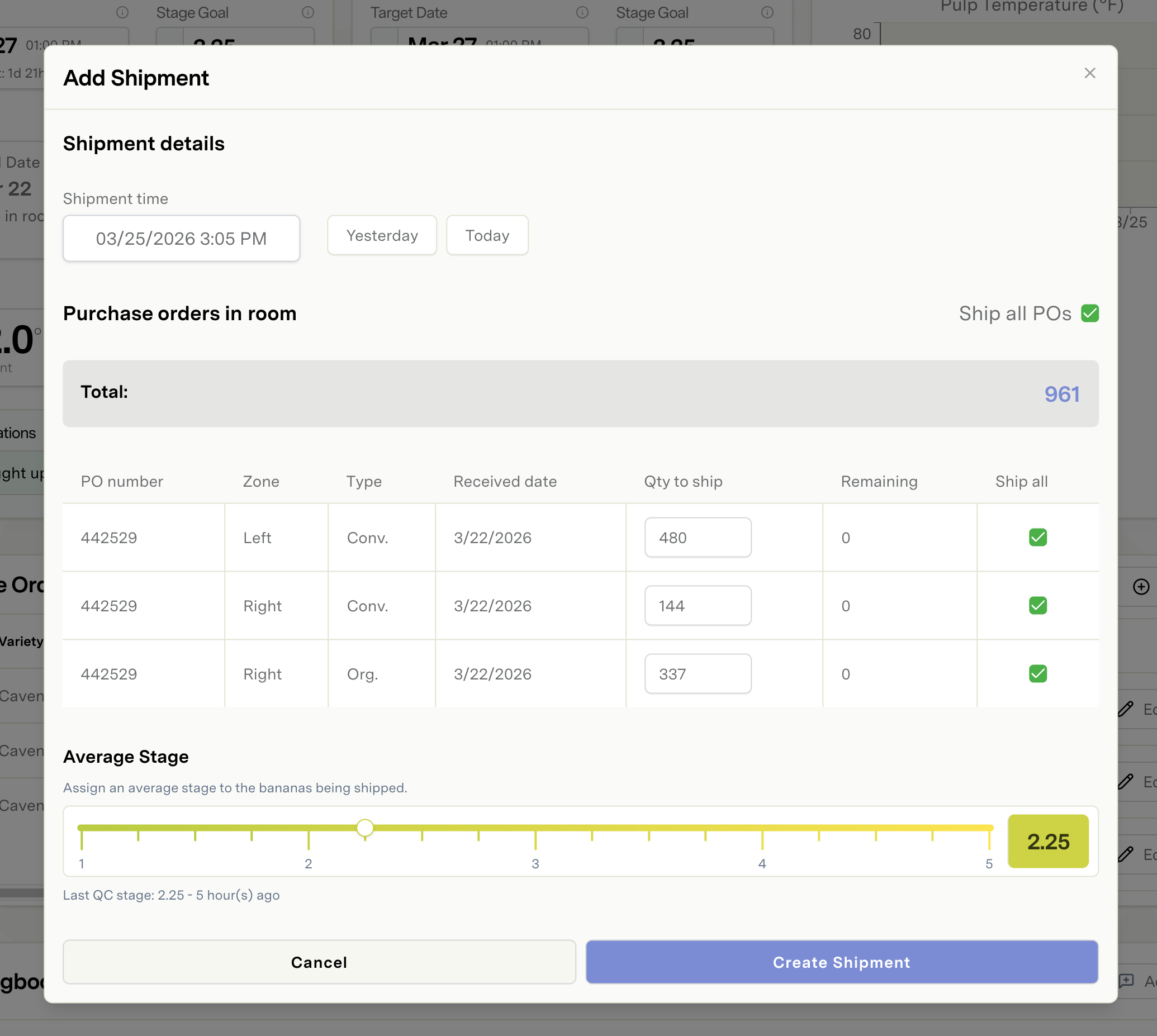This screenshot has width=1157, height=1036.
Task: Toggle Ship all for Right Conv. row
Action: pos(1037,606)
